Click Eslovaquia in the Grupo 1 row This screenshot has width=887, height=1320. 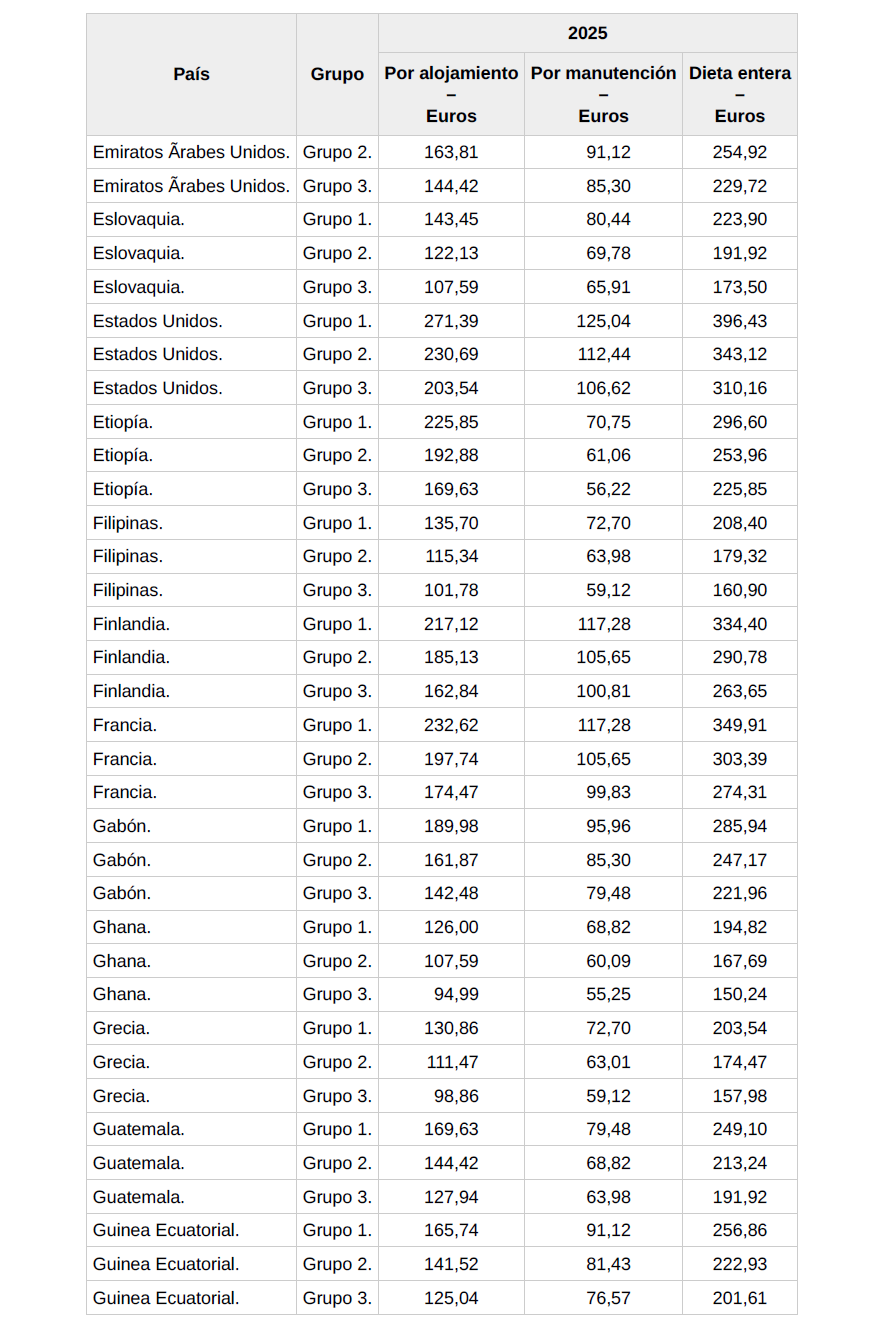(139, 220)
